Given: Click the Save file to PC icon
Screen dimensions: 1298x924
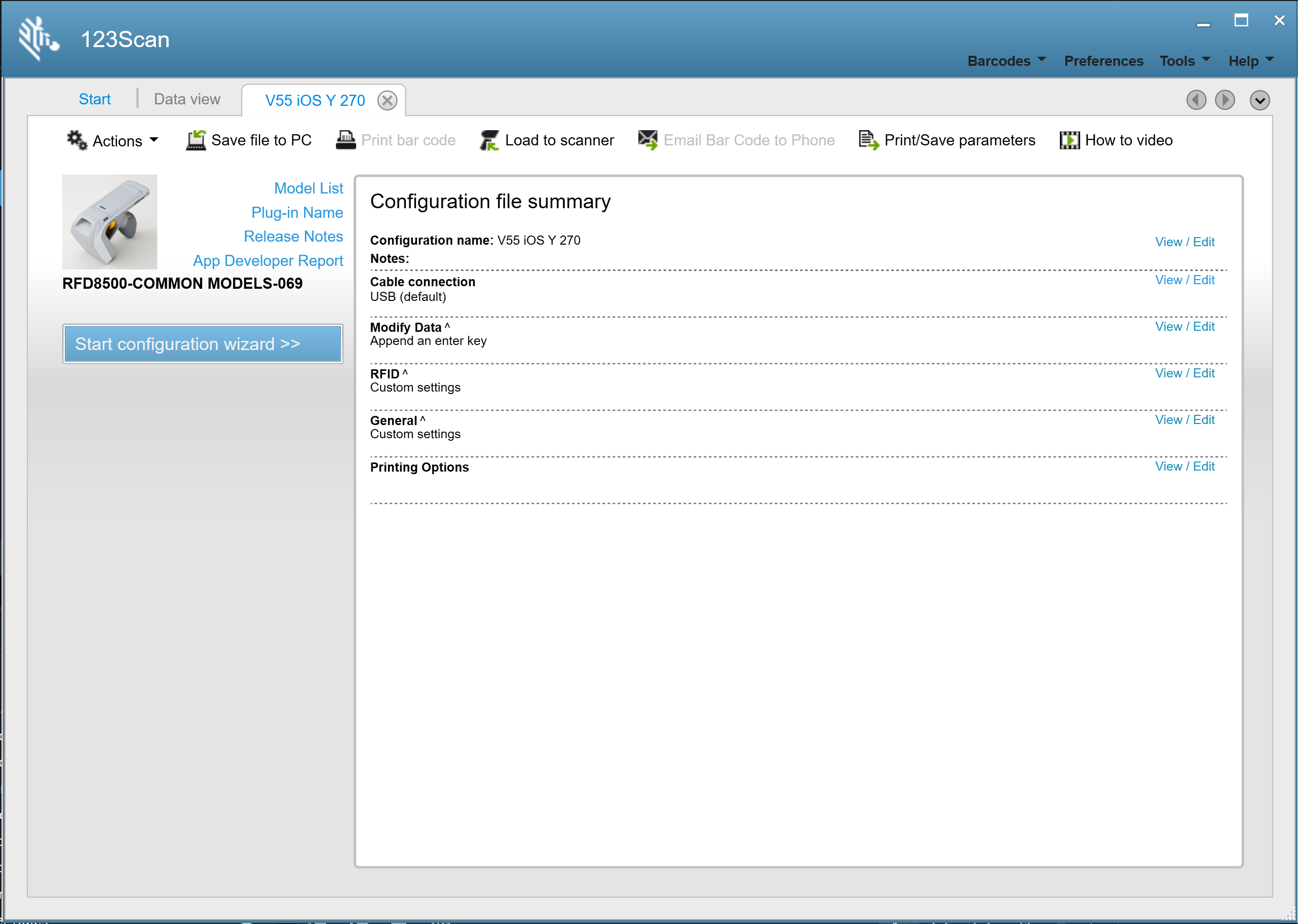Looking at the screenshot, I should point(196,140).
